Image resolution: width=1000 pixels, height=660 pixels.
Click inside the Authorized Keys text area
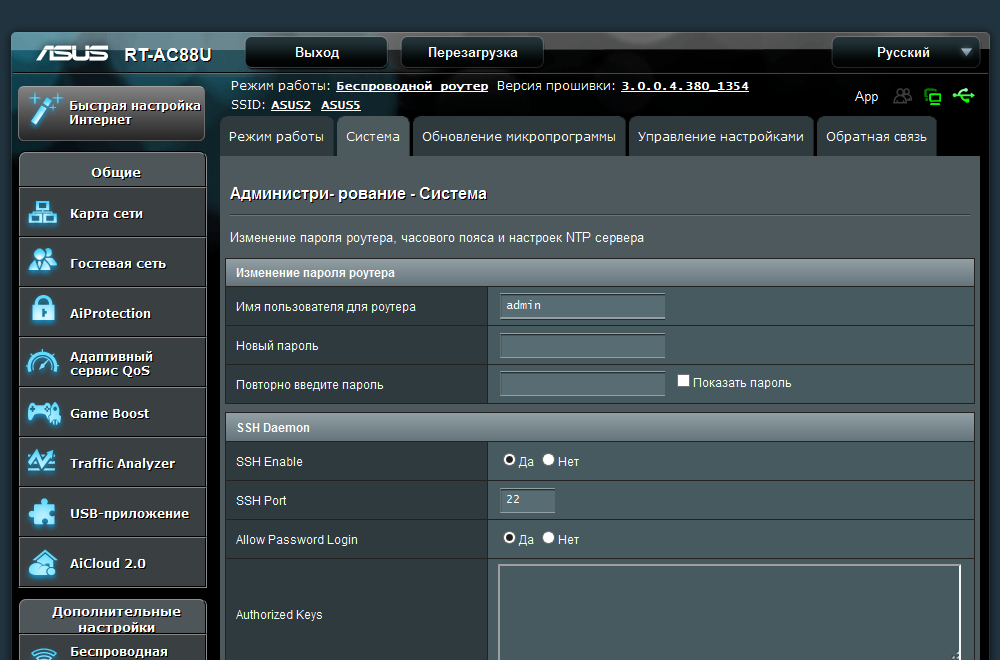pos(729,612)
